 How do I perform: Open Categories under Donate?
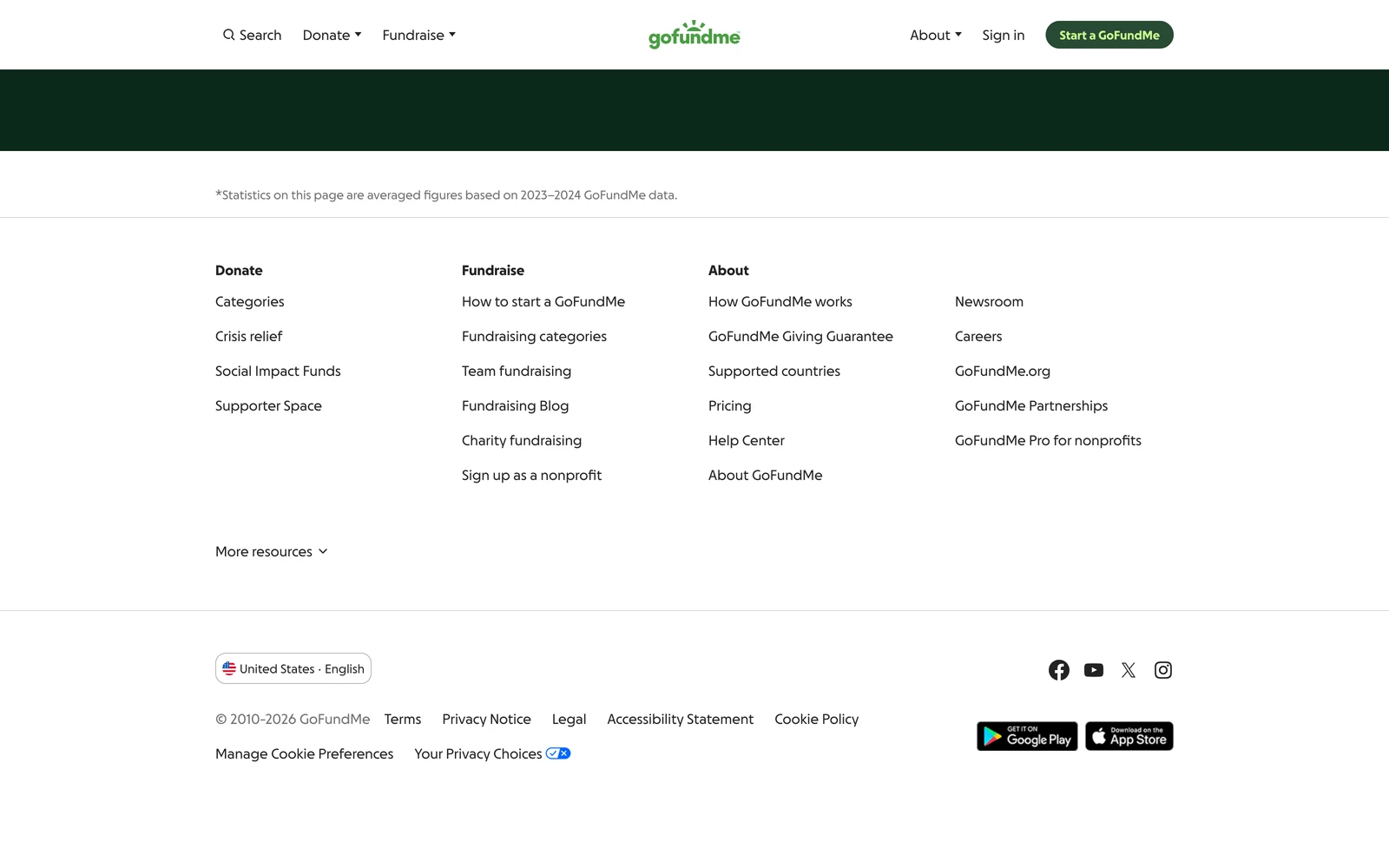pyautogui.click(x=250, y=301)
